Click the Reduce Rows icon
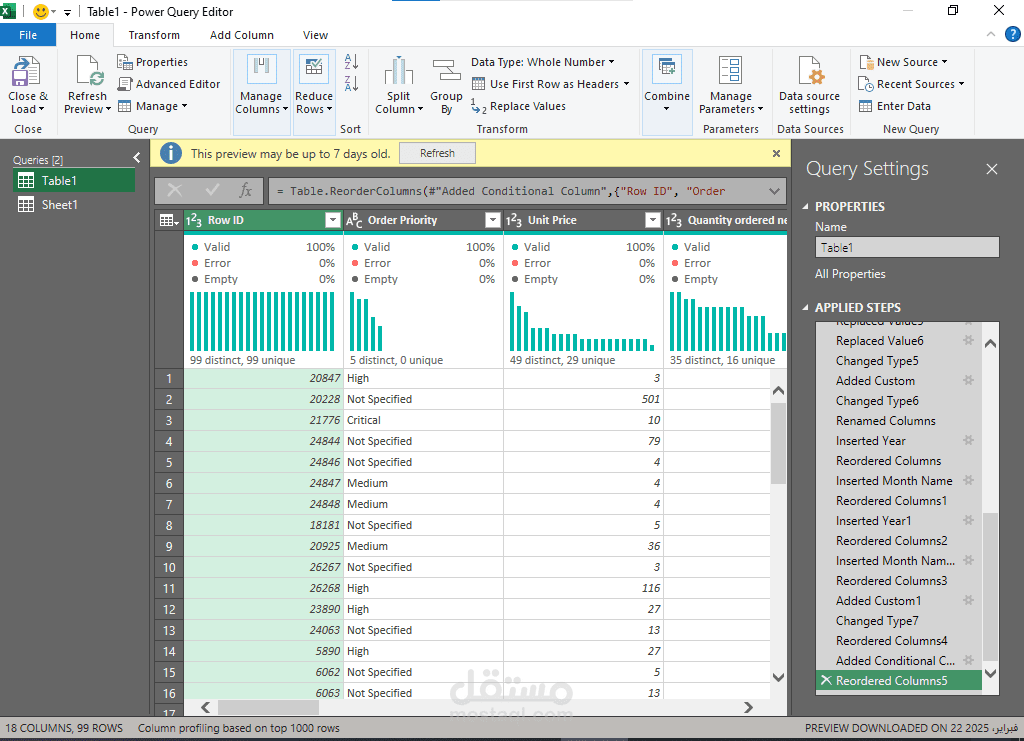 click(x=314, y=69)
